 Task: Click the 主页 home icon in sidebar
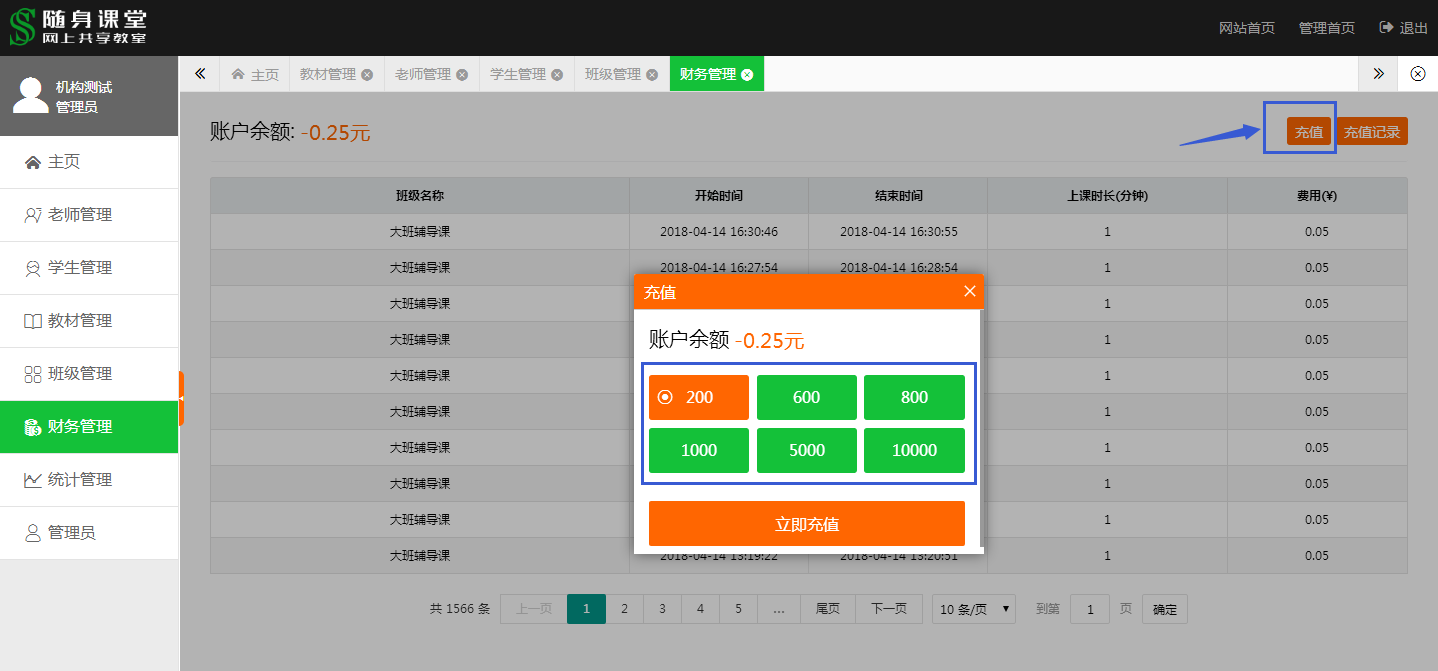tap(33, 162)
